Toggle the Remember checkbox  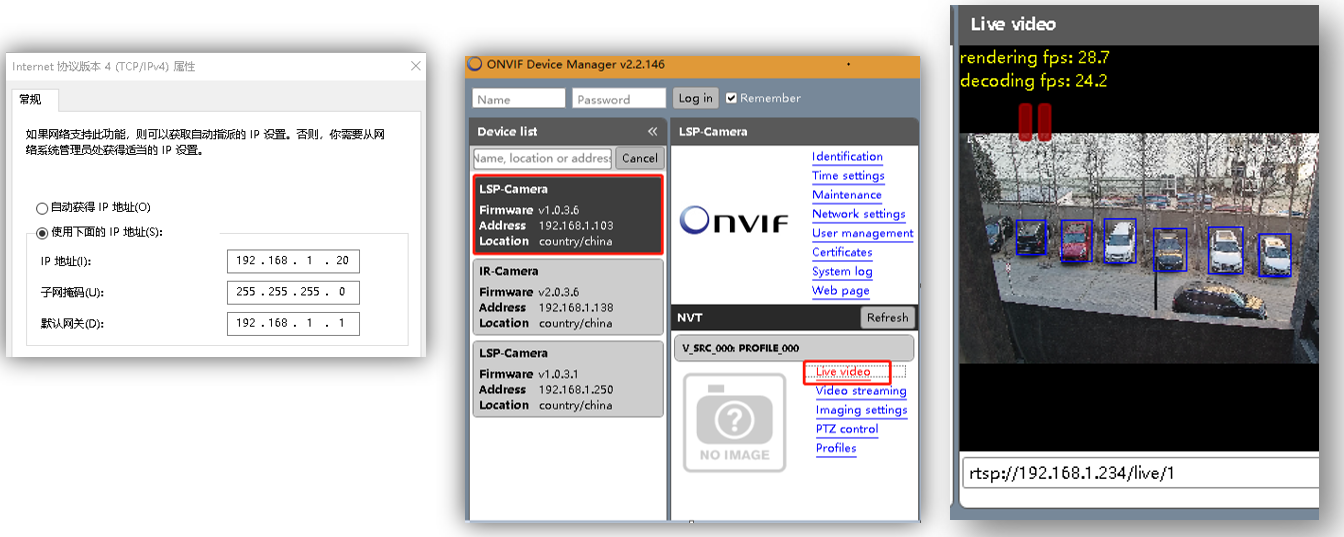point(731,98)
